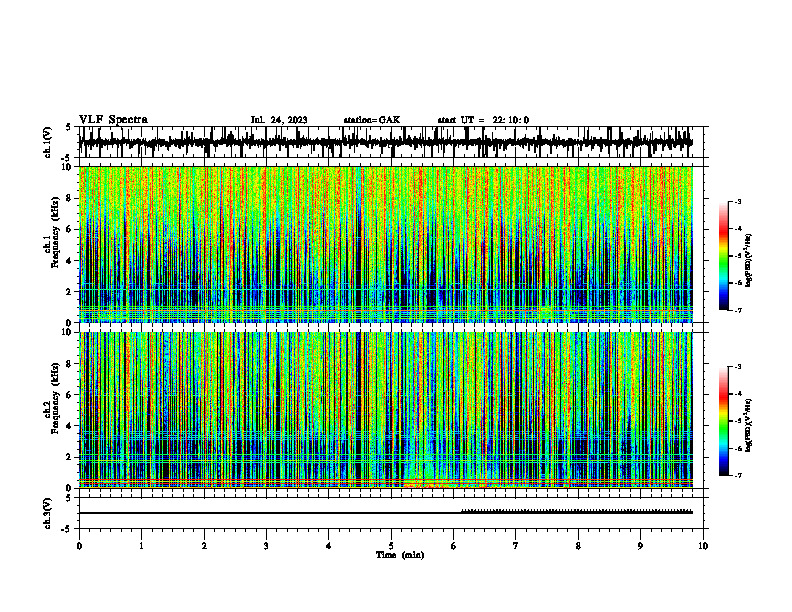Click the ch.2 color bar "log(PSD)" label
This screenshot has width=792, height=612.
click(749, 425)
